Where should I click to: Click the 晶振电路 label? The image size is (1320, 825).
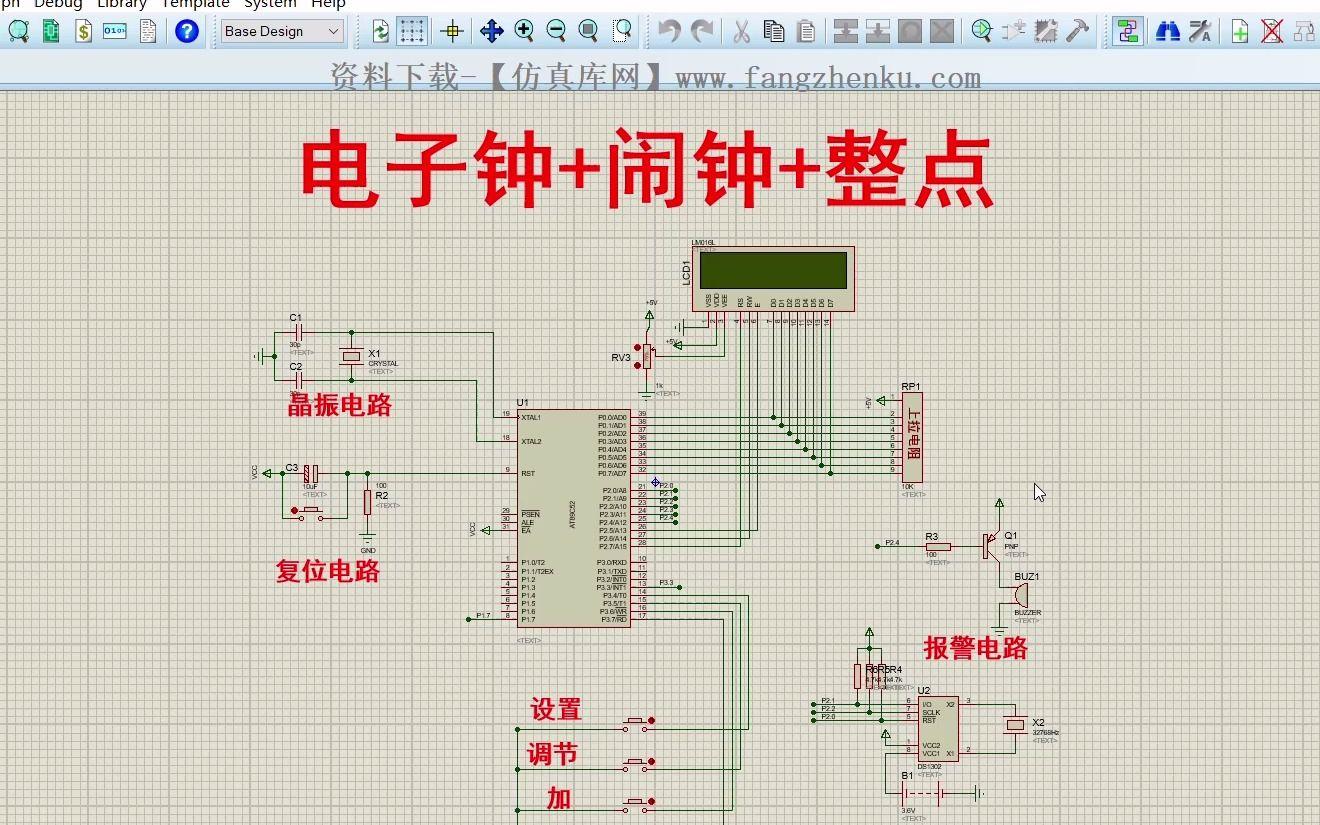pos(340,405)
